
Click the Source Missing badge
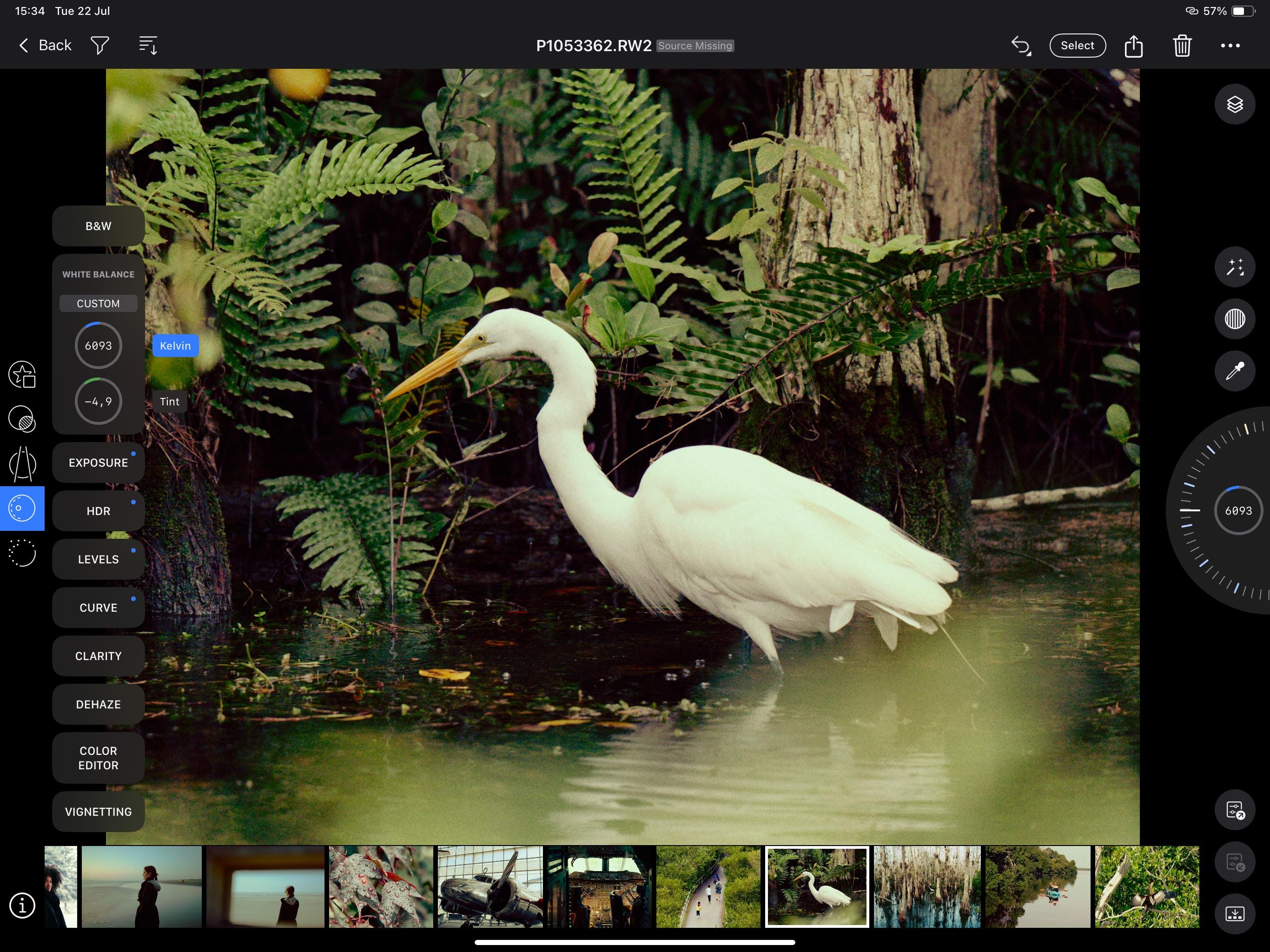tap(695, 46)
